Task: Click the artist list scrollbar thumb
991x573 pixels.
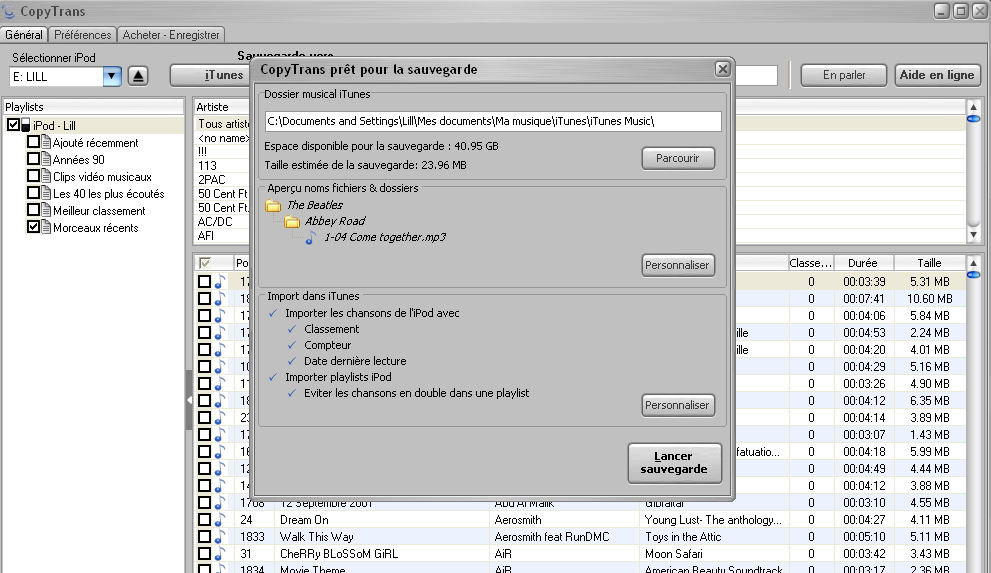Action: [x=973, y=119]
